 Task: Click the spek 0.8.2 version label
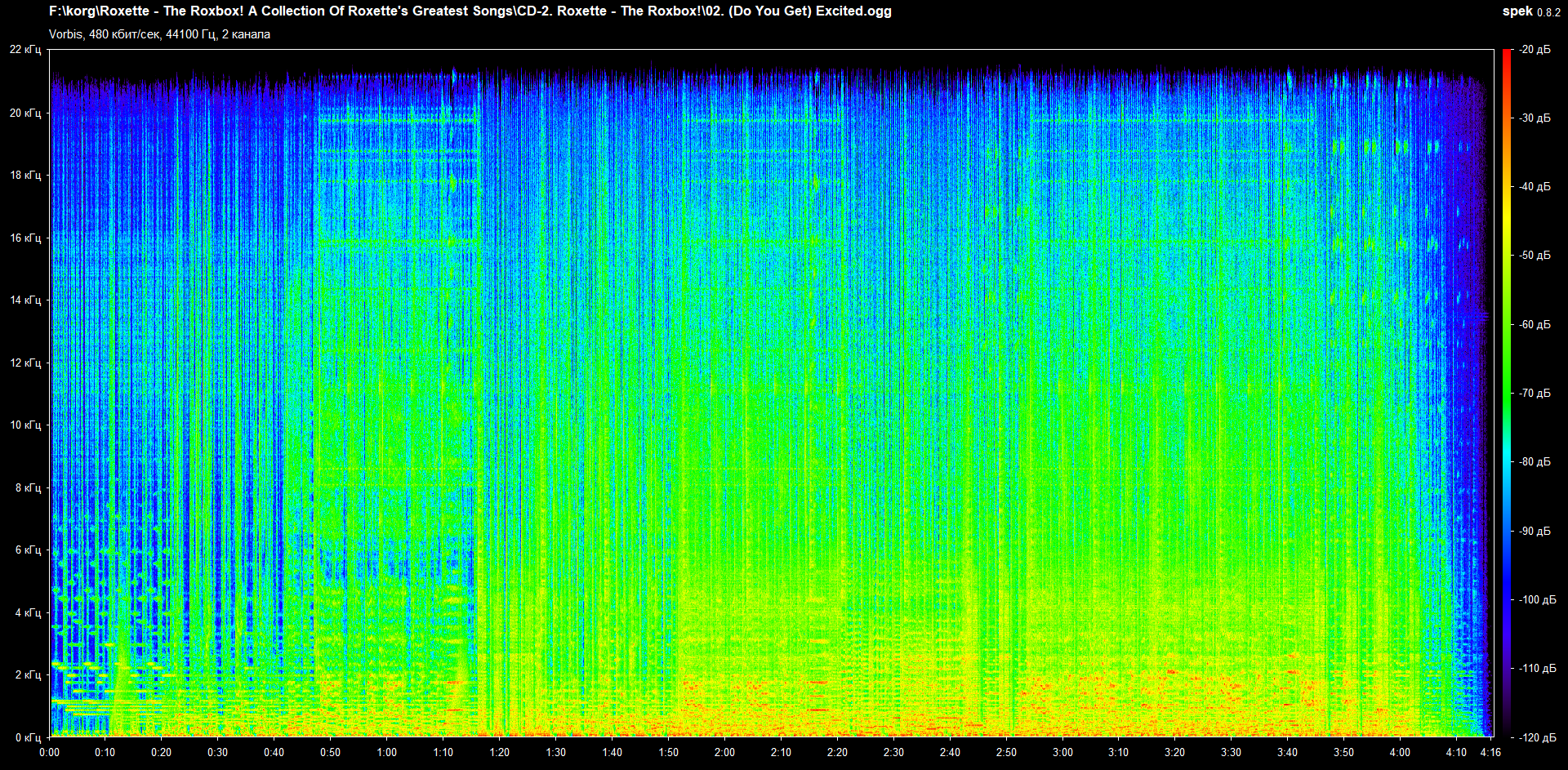[x=1531, y=11]
